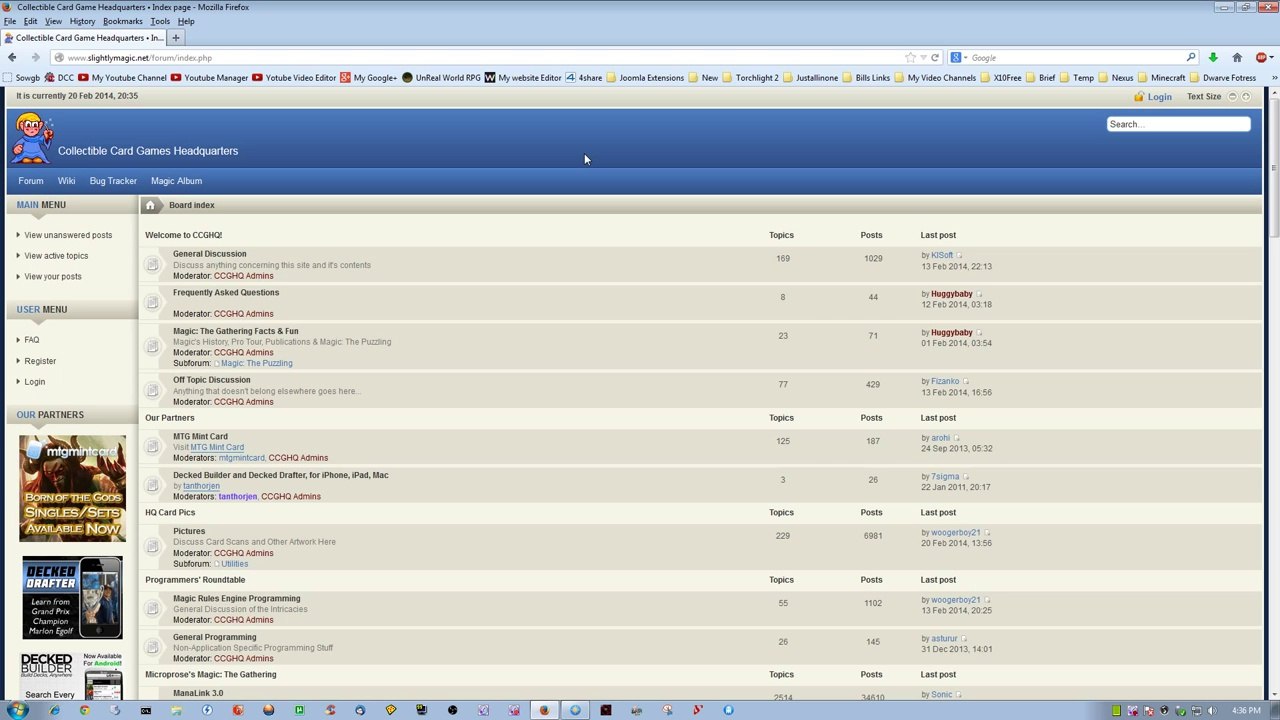Open the Magic Album navigation tab
This screenshot has width=1280, height=720.
(x=176, y=181)
